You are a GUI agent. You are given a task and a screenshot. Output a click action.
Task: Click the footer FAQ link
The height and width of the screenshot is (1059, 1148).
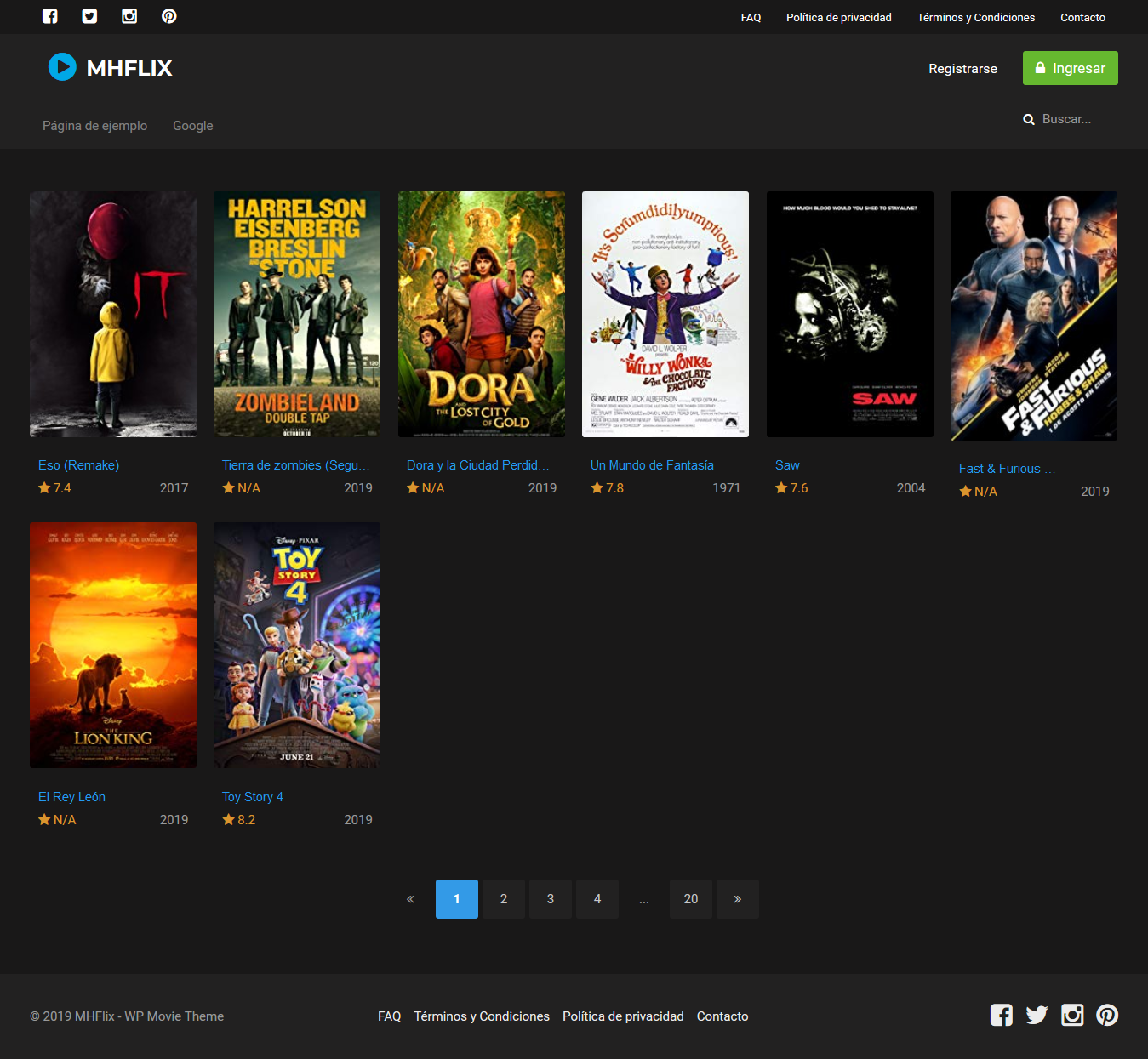[389, 1016]
